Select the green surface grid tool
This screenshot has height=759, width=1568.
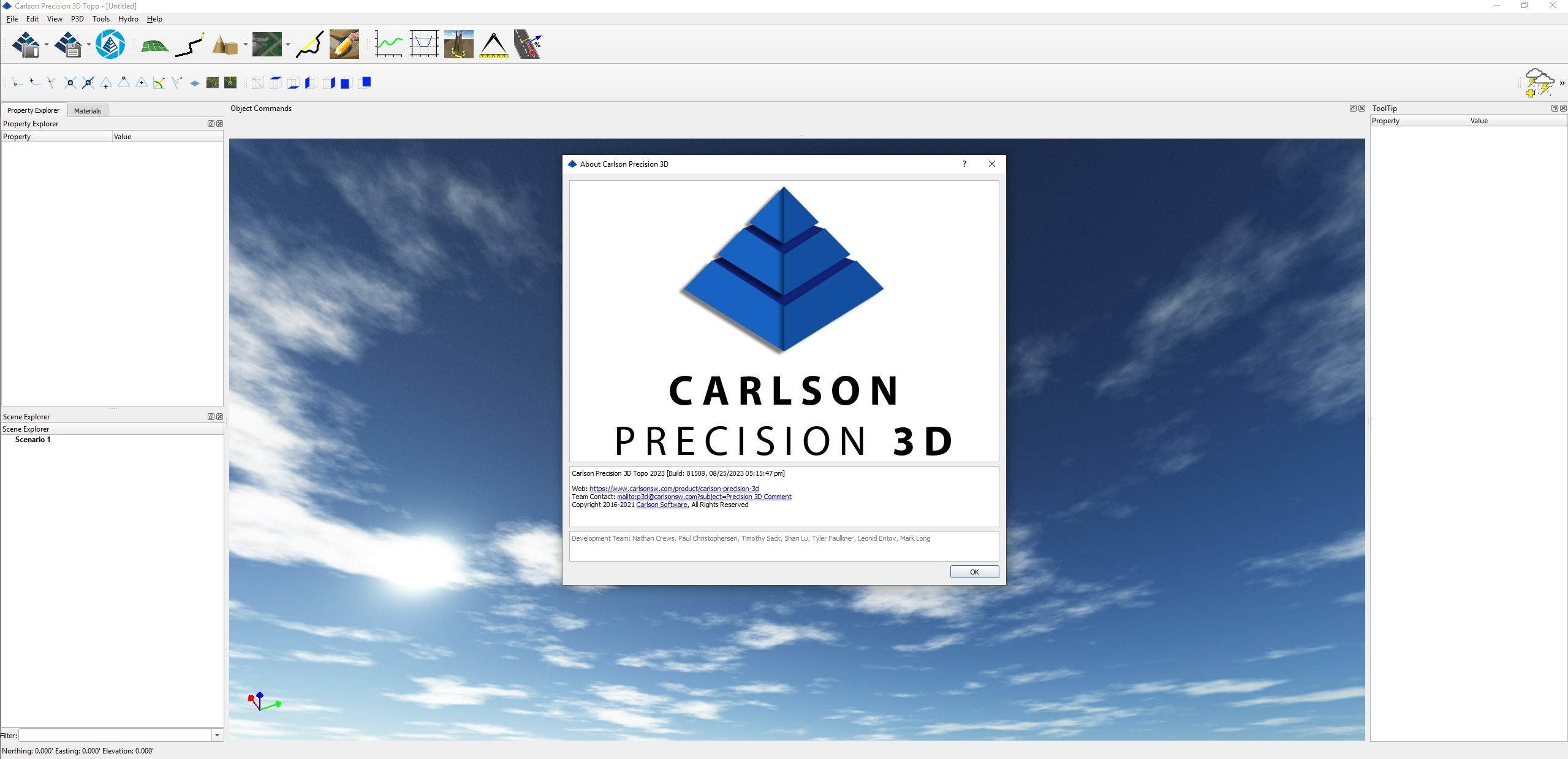click(x=154, y=45)
